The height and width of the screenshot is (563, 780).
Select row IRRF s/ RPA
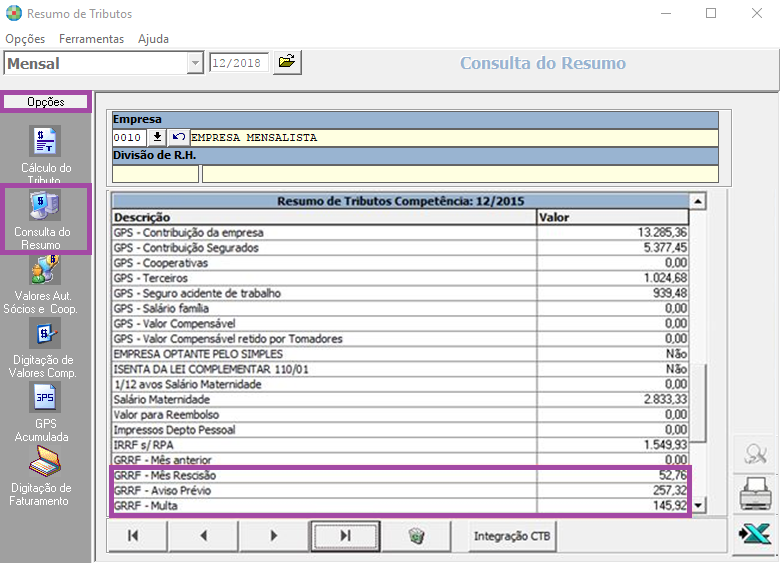[x=400, y=445]
